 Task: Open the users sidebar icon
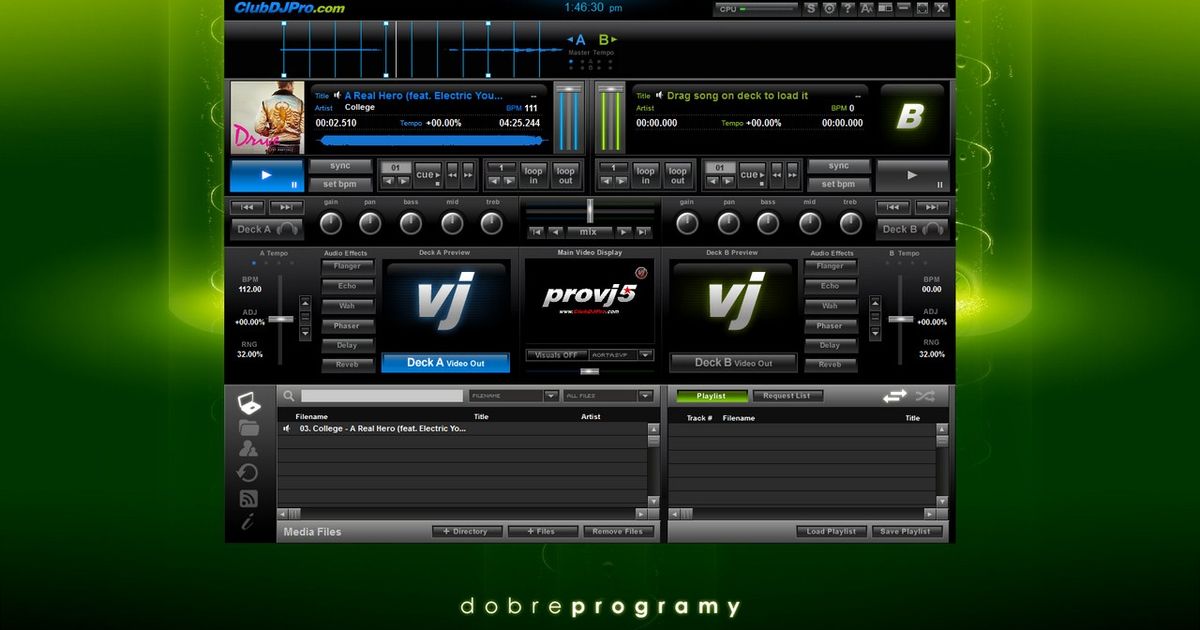(249, 450)
